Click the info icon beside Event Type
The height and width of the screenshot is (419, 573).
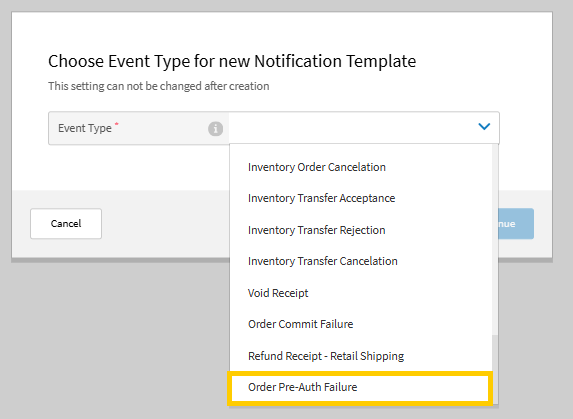[x=216, y=129]
